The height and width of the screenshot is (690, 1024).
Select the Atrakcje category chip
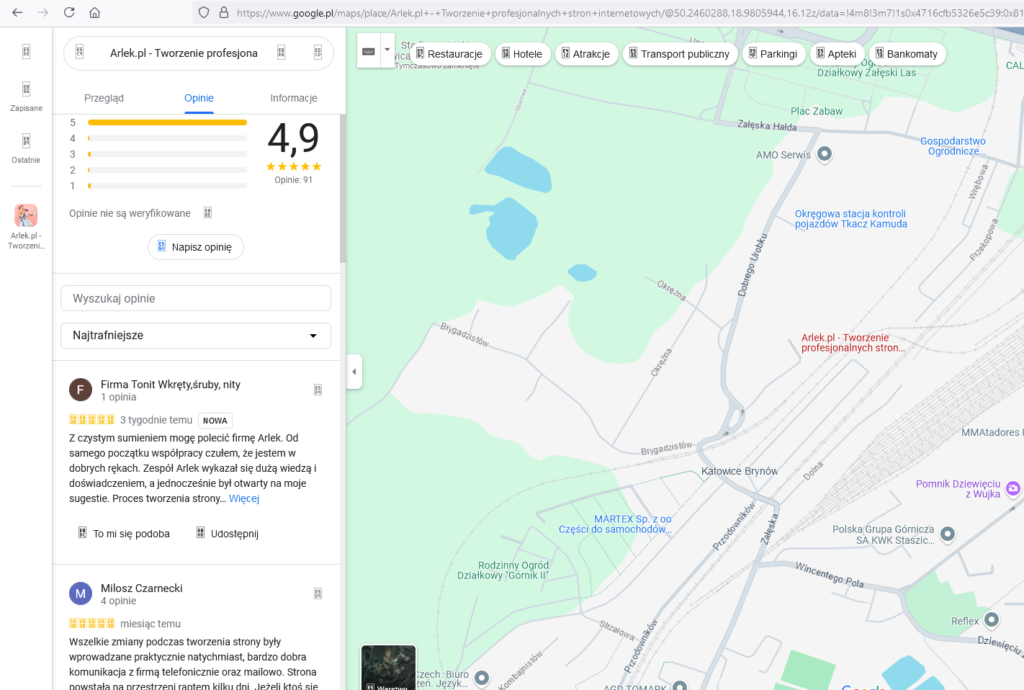coord(586,54)
